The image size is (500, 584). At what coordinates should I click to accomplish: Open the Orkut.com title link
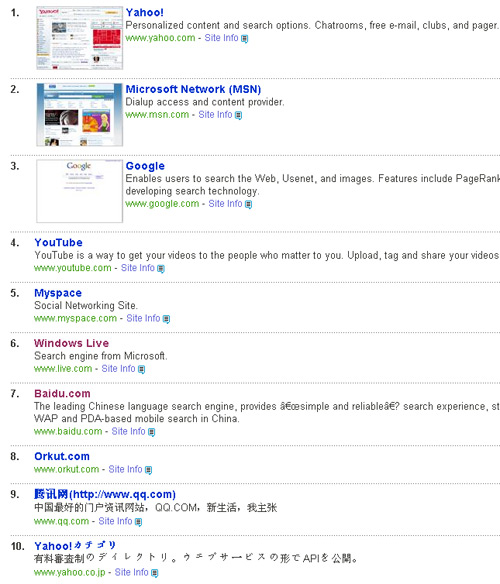click(x=62, y=456)
